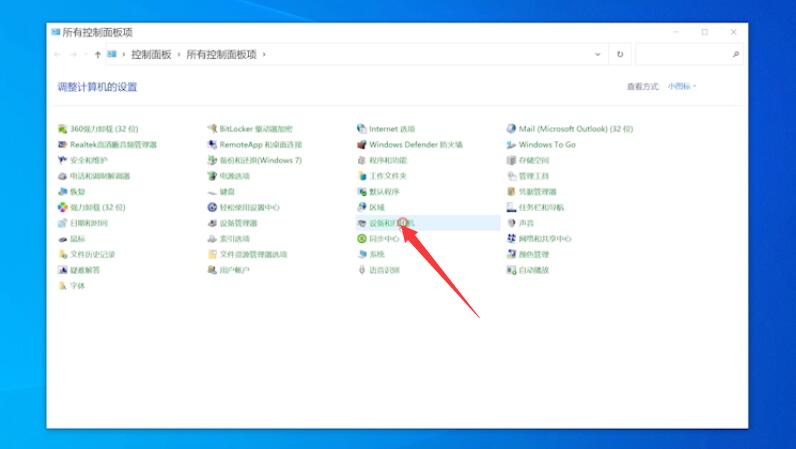
Task: Open Internet 选项
Action: (386, 129)
